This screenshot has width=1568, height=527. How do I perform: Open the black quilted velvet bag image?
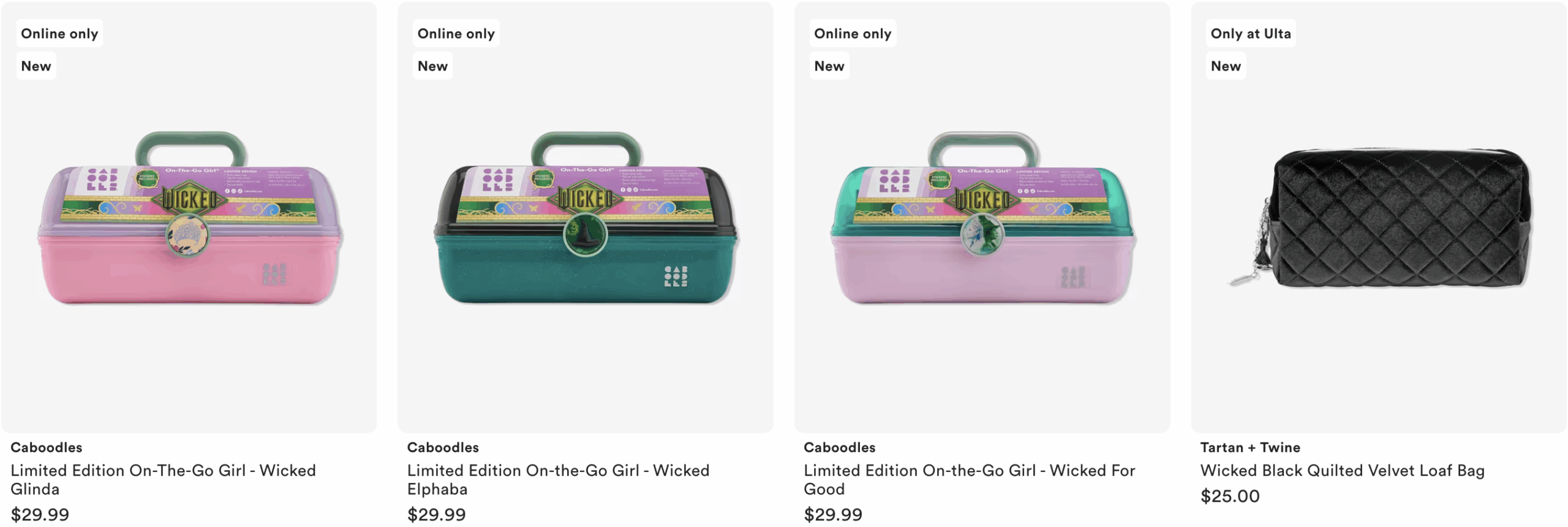pyautogui.click(x=1379, y=218)
